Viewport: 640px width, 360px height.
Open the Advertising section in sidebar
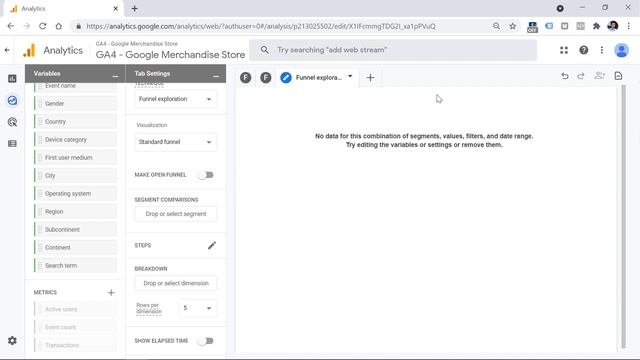pyautogui.click(x=12, y=122)
